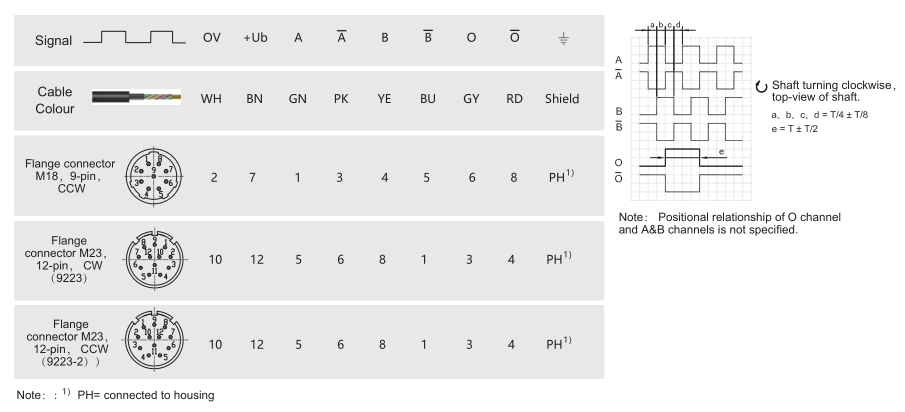Select the OV column header
Viewport: 905px width, 412px height.
point(211,40)
